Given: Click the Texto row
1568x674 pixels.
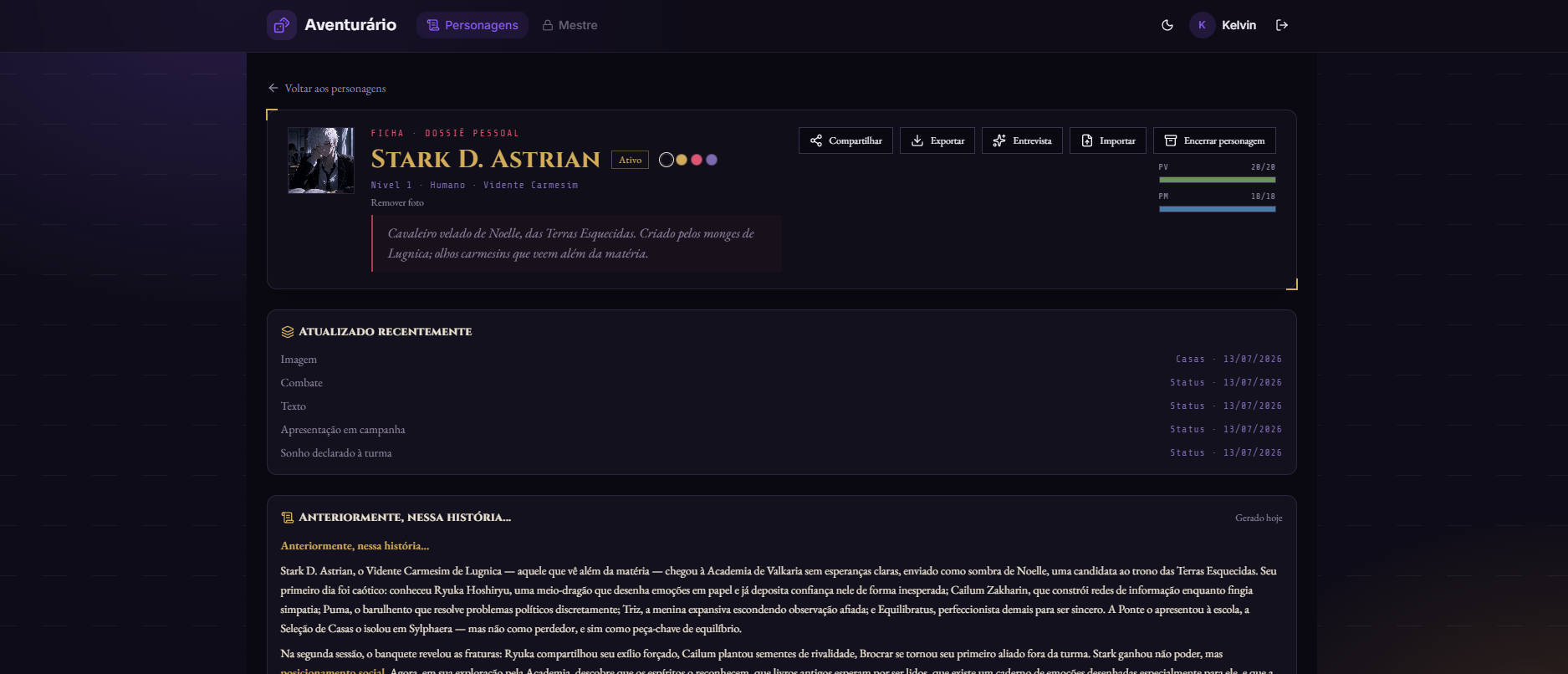Looking at the screenshot, I should tap(781, 406).
